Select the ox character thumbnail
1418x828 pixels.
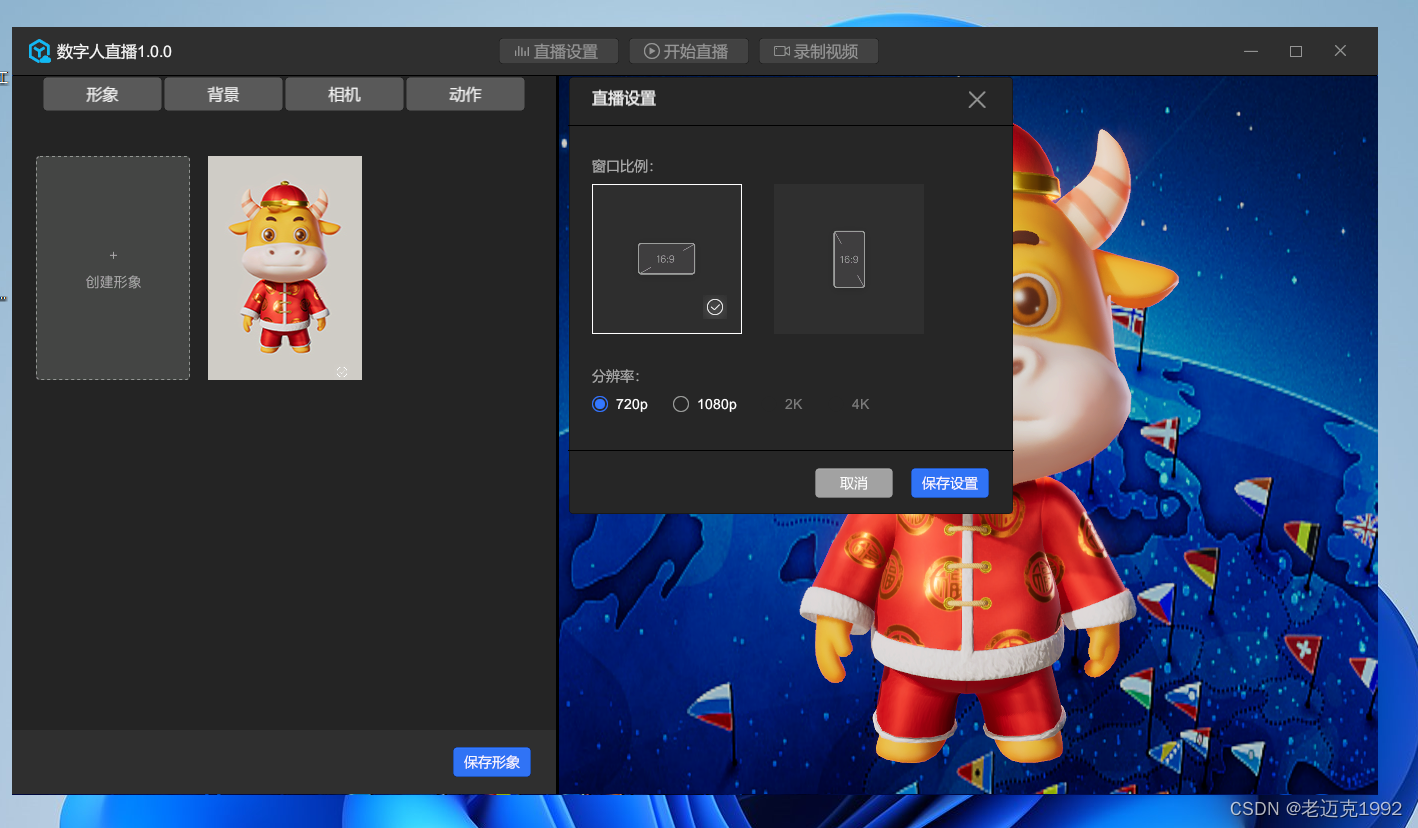click(x=285, y=268)
